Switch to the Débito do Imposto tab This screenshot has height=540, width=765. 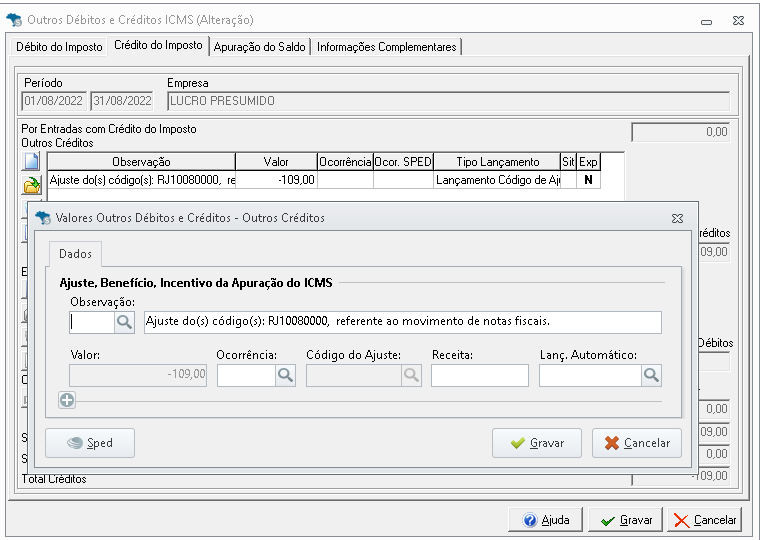pyautogui.click(x=59, y=47)
